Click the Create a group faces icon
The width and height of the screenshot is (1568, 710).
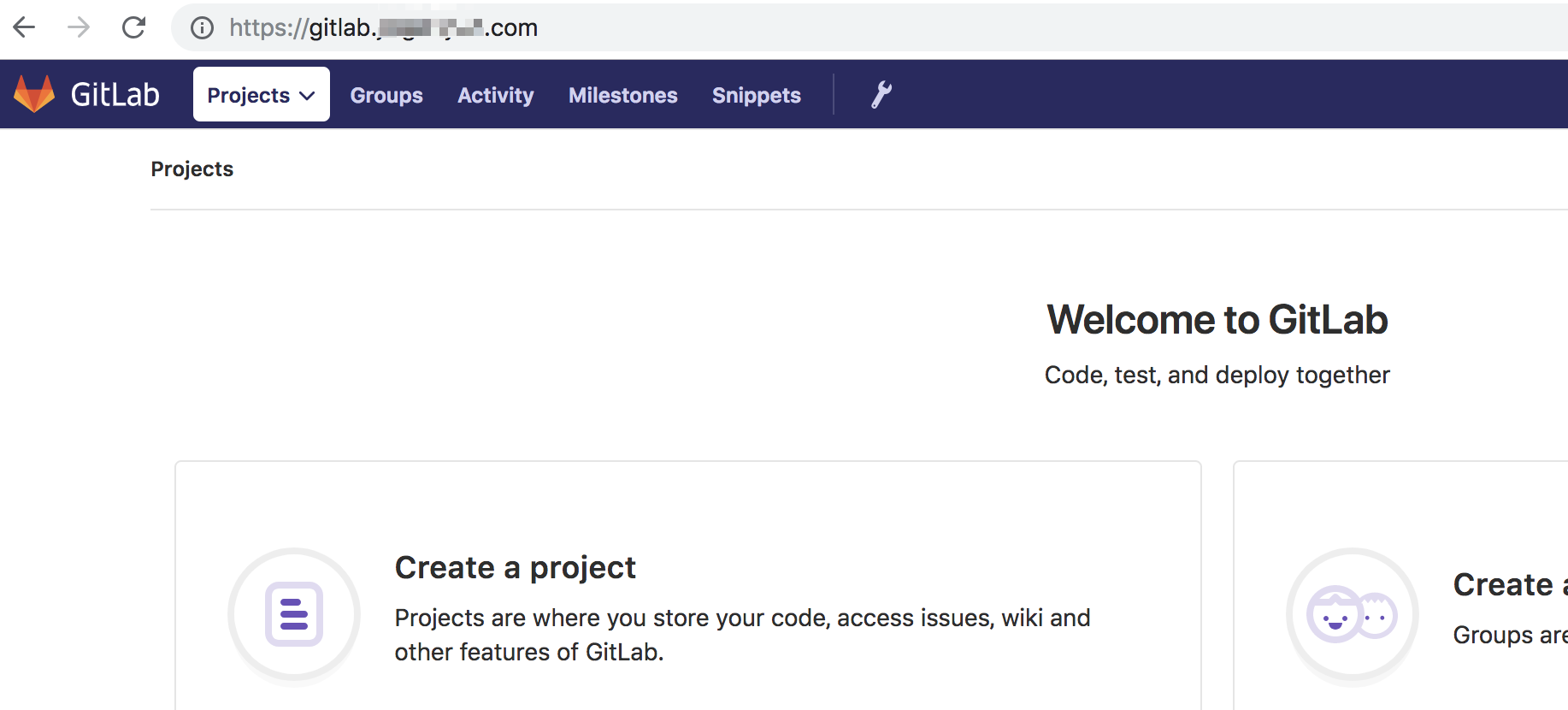click(1352, 614)
